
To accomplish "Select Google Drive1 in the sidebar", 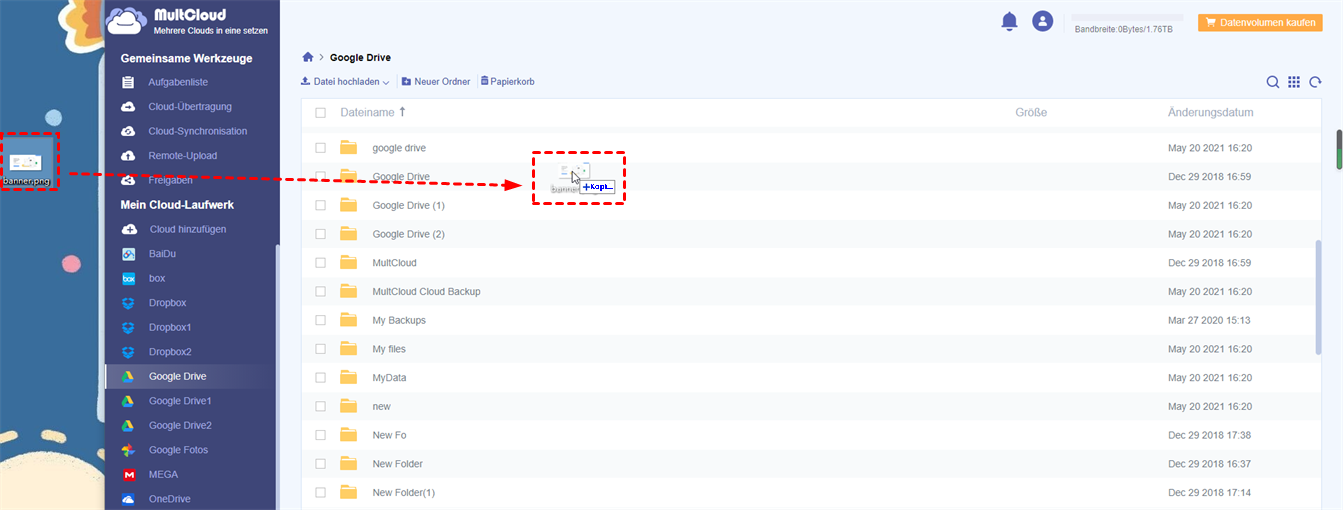I will pos(180,401).
